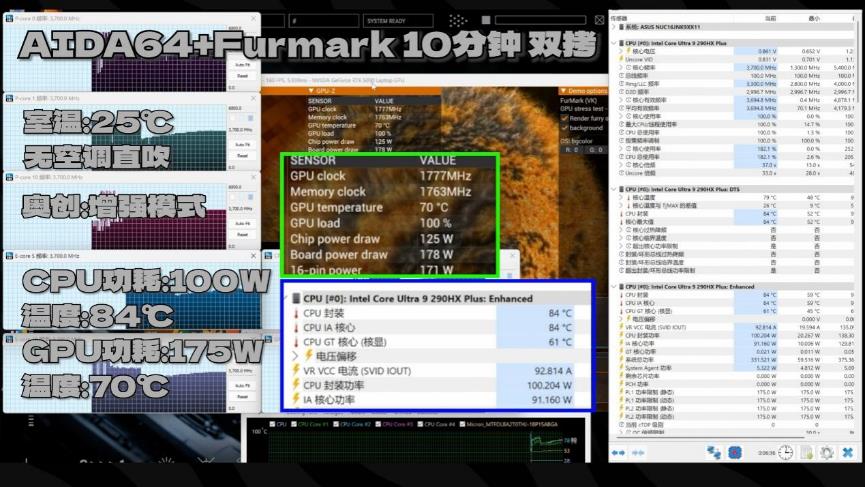Click the 当前 column header
Viewport: 865px width, 487px height.
pyautogui.click(x=770, y=18)
